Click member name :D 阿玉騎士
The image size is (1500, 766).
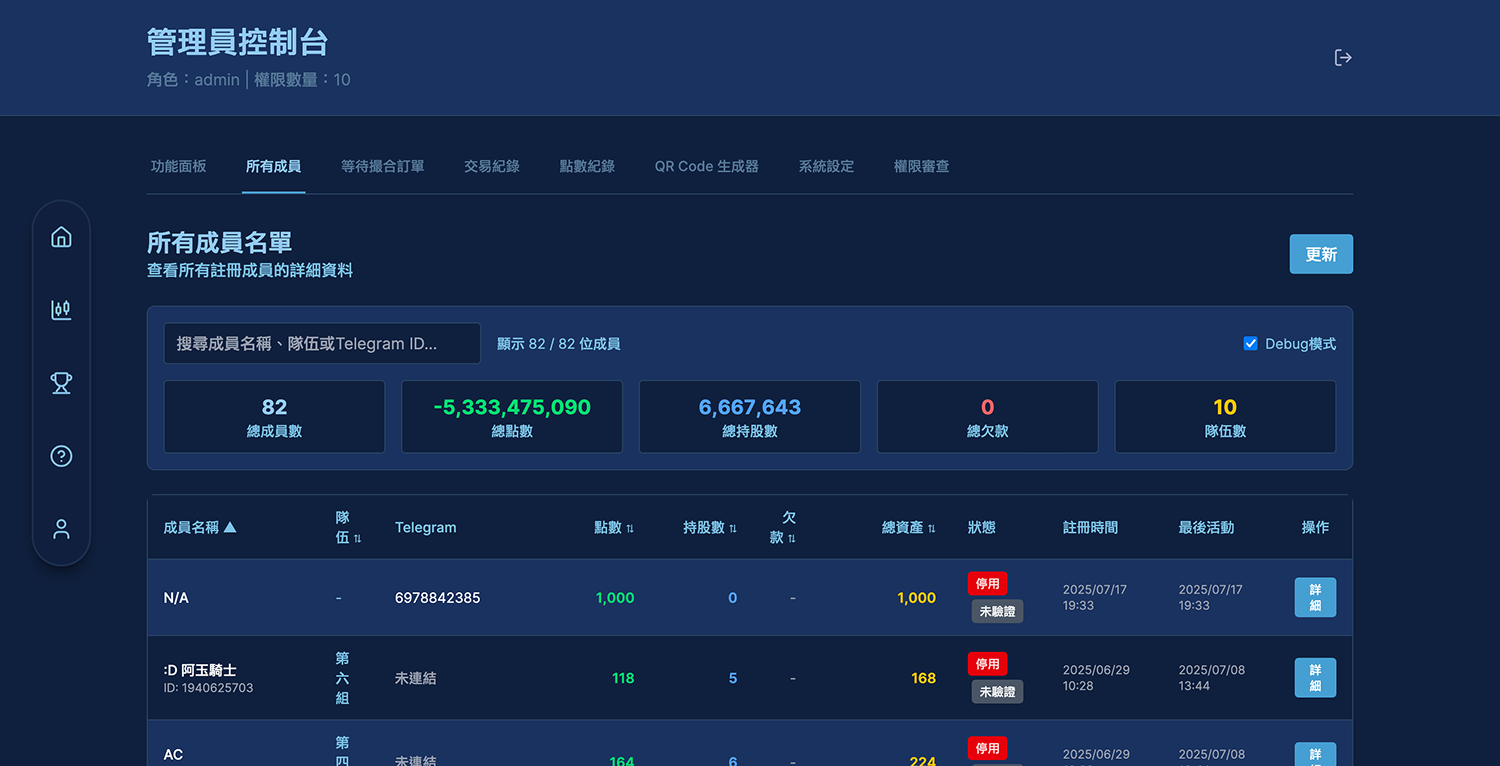click(x=200, y=670)
